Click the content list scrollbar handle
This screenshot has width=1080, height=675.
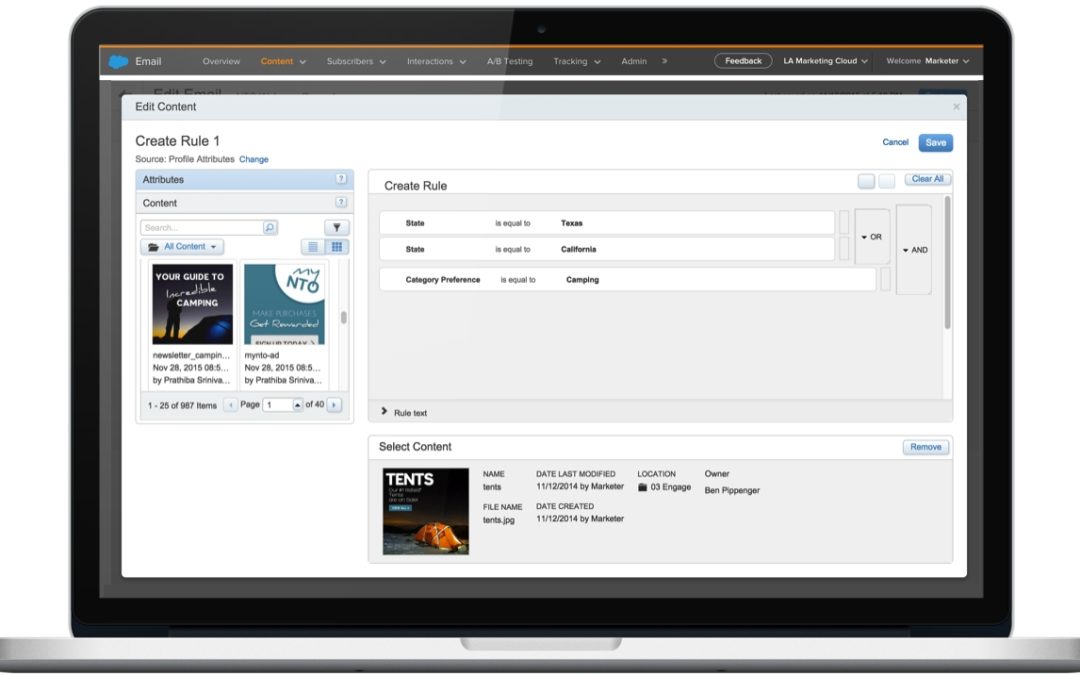(x=343, y=318)
